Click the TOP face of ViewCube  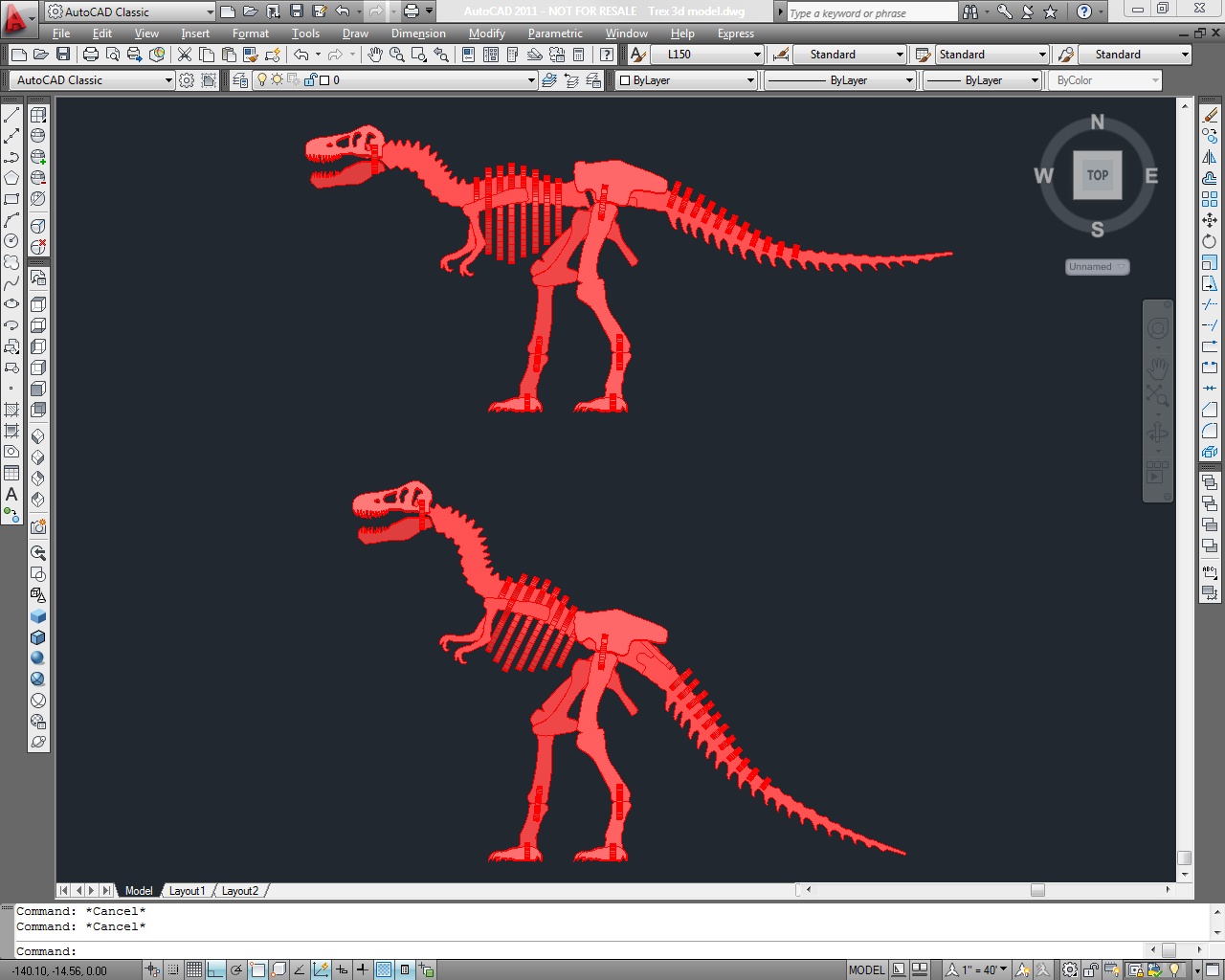[x=1098, y=175]
